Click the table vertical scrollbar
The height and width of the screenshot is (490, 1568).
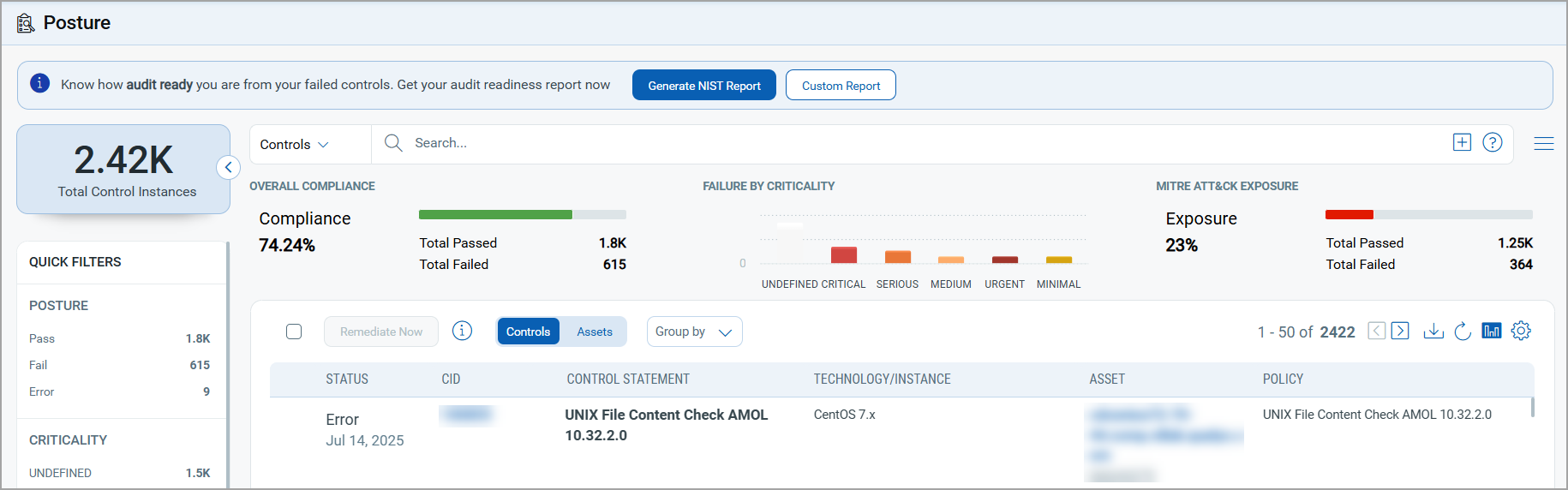click(x=1532, y=408)
